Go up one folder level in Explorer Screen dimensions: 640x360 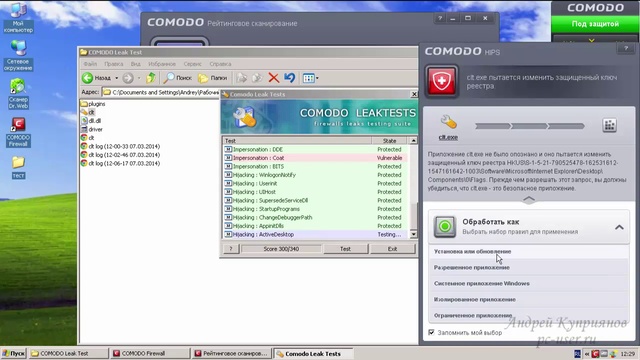tap(151, 78)
